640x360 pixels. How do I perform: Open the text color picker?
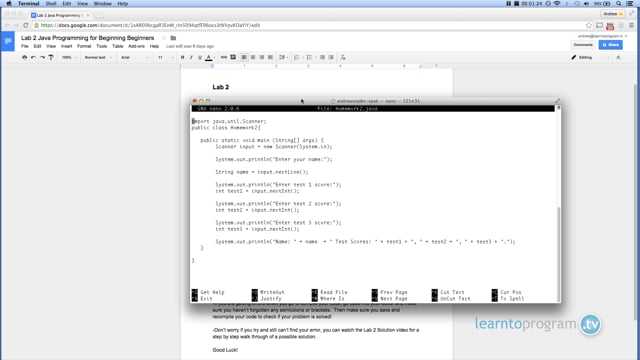click(x=209, y=58)
